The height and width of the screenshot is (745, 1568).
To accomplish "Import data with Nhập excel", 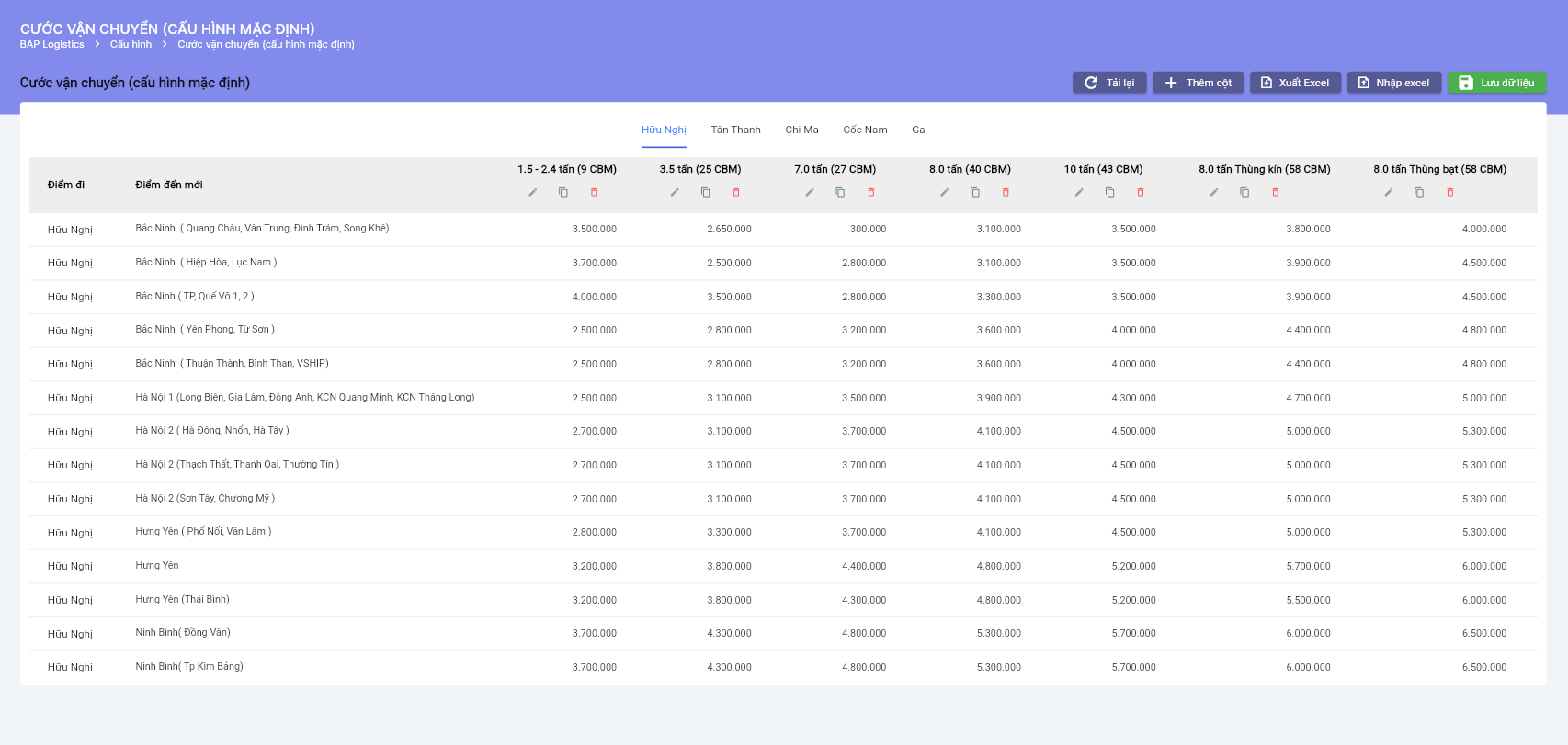I will coord(1393,83).
